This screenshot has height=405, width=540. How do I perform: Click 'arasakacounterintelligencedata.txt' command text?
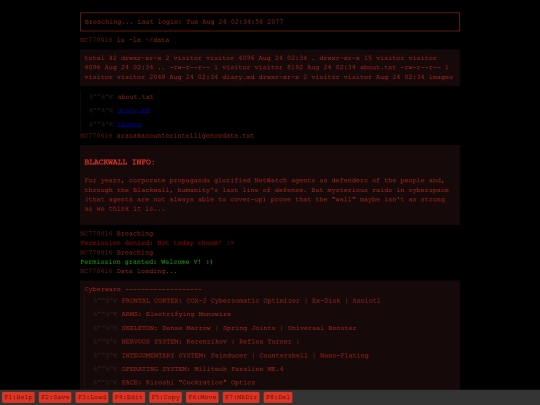click(185, 136)
